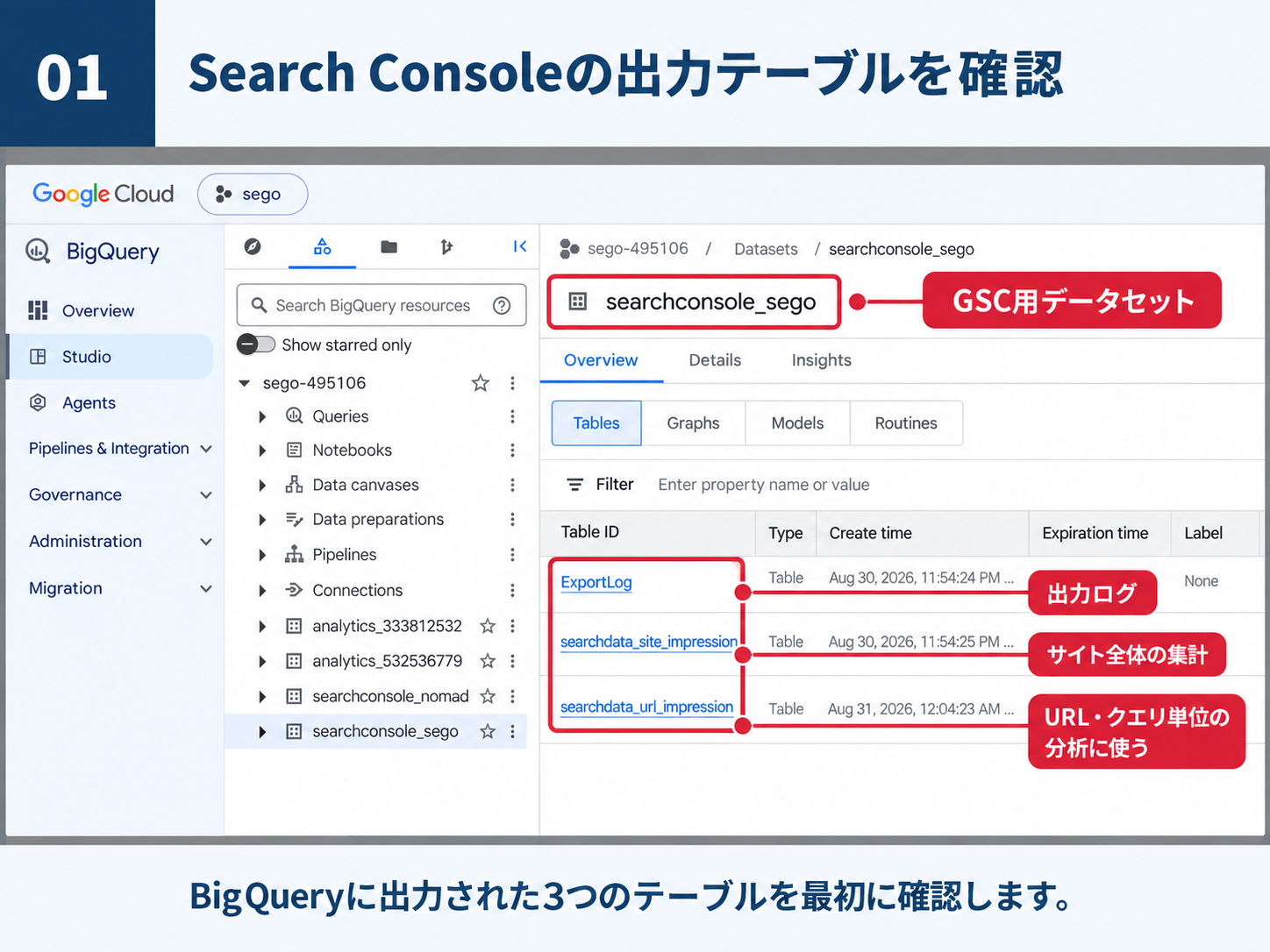Select the Models segment button
1270x952 pixels.
point(797,423)
